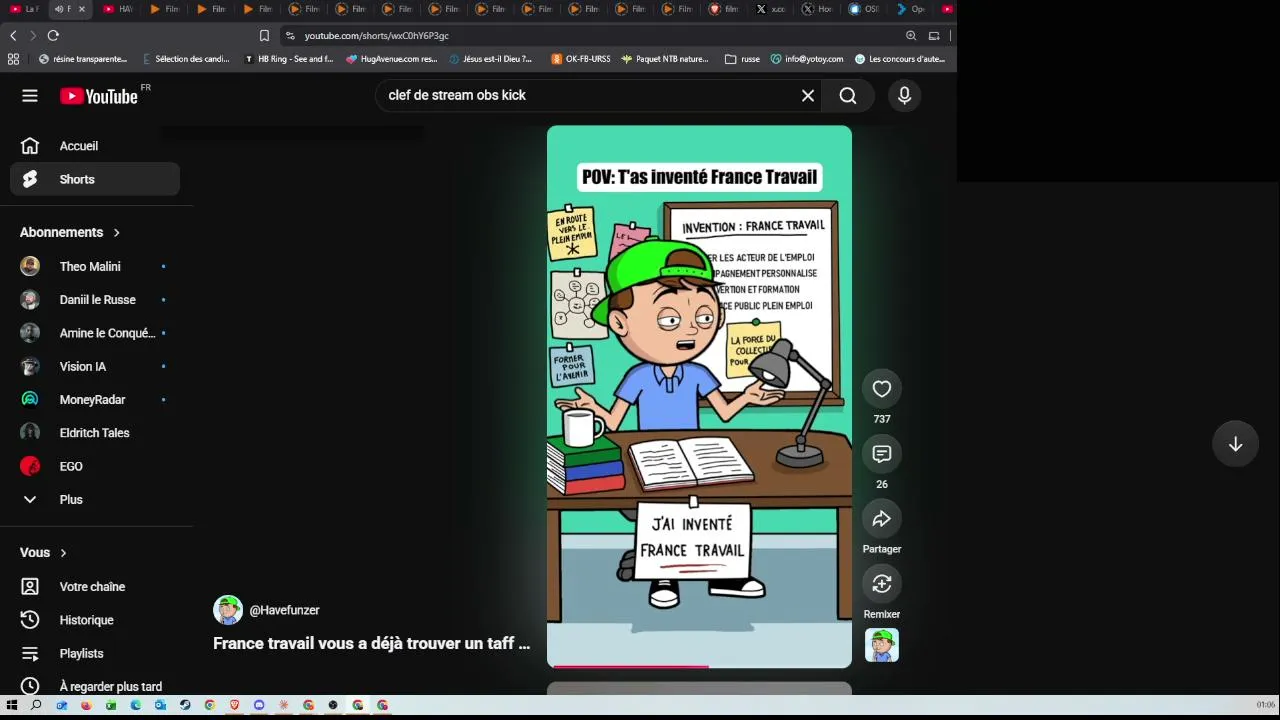
Task: Open the 'Sélection des candi...' bookmark
Action: pyautogui.click(x=186, y=59)
